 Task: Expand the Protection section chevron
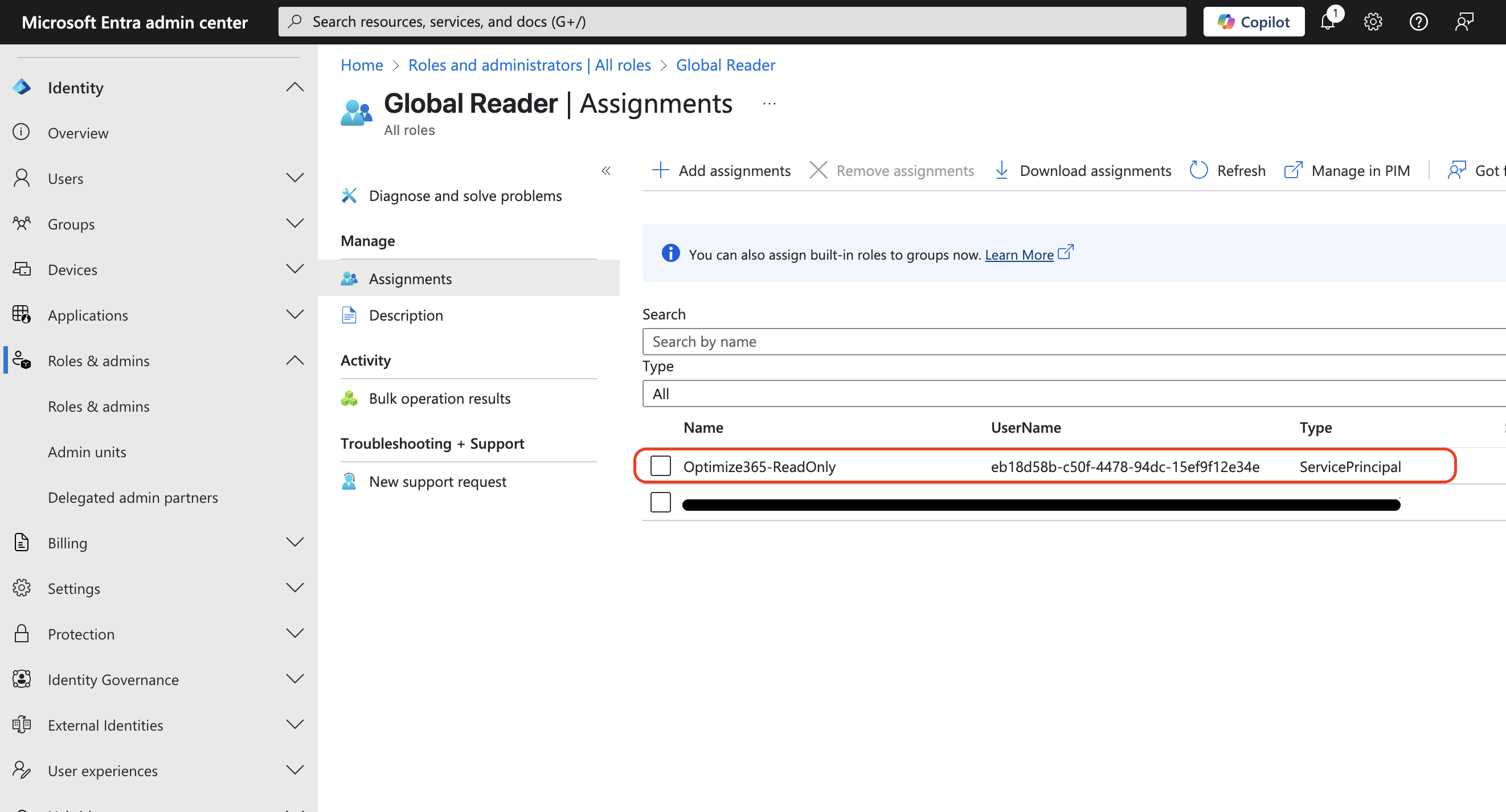(x=295, y=633)
